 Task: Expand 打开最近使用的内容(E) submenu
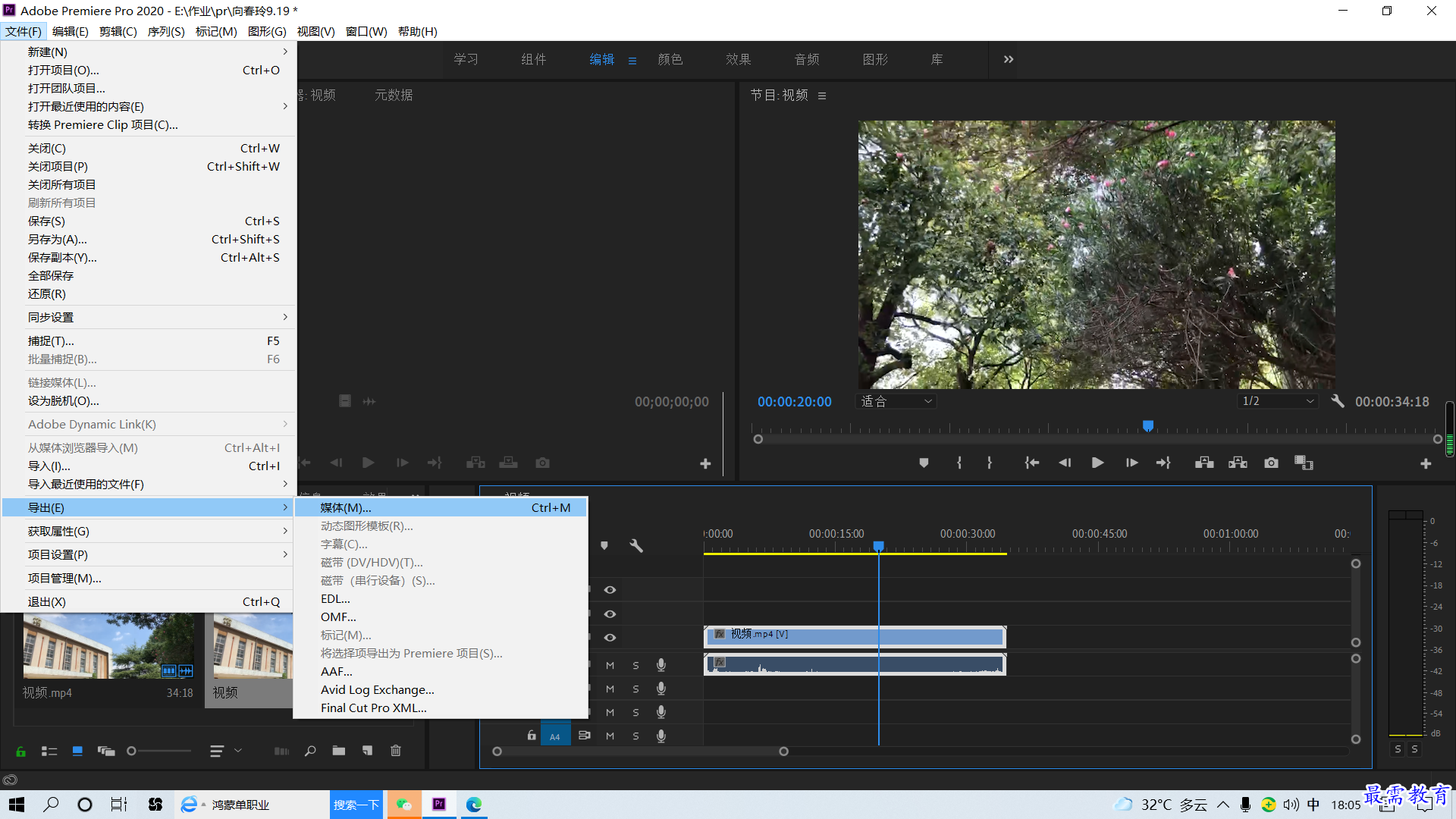click(149, 106)
